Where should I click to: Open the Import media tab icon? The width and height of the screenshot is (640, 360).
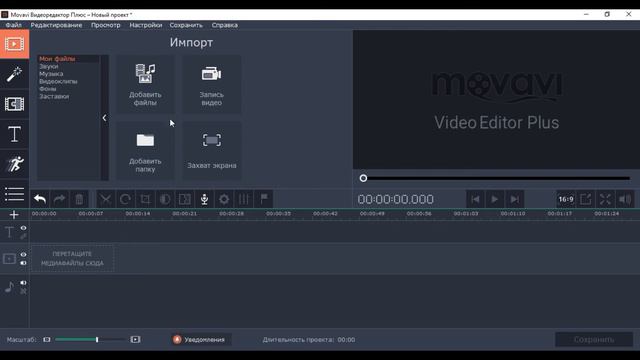pyautogui.click(x=14, y=44)
